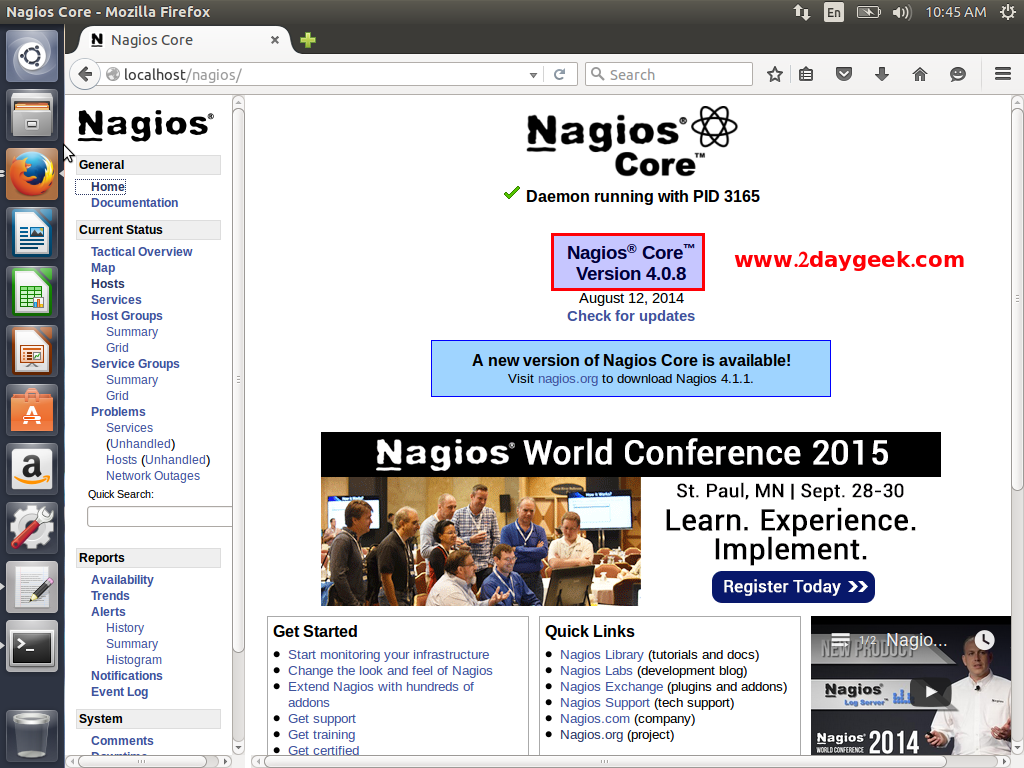
Task: Click the browser Back arrow button
Action: tap(84, 74)
